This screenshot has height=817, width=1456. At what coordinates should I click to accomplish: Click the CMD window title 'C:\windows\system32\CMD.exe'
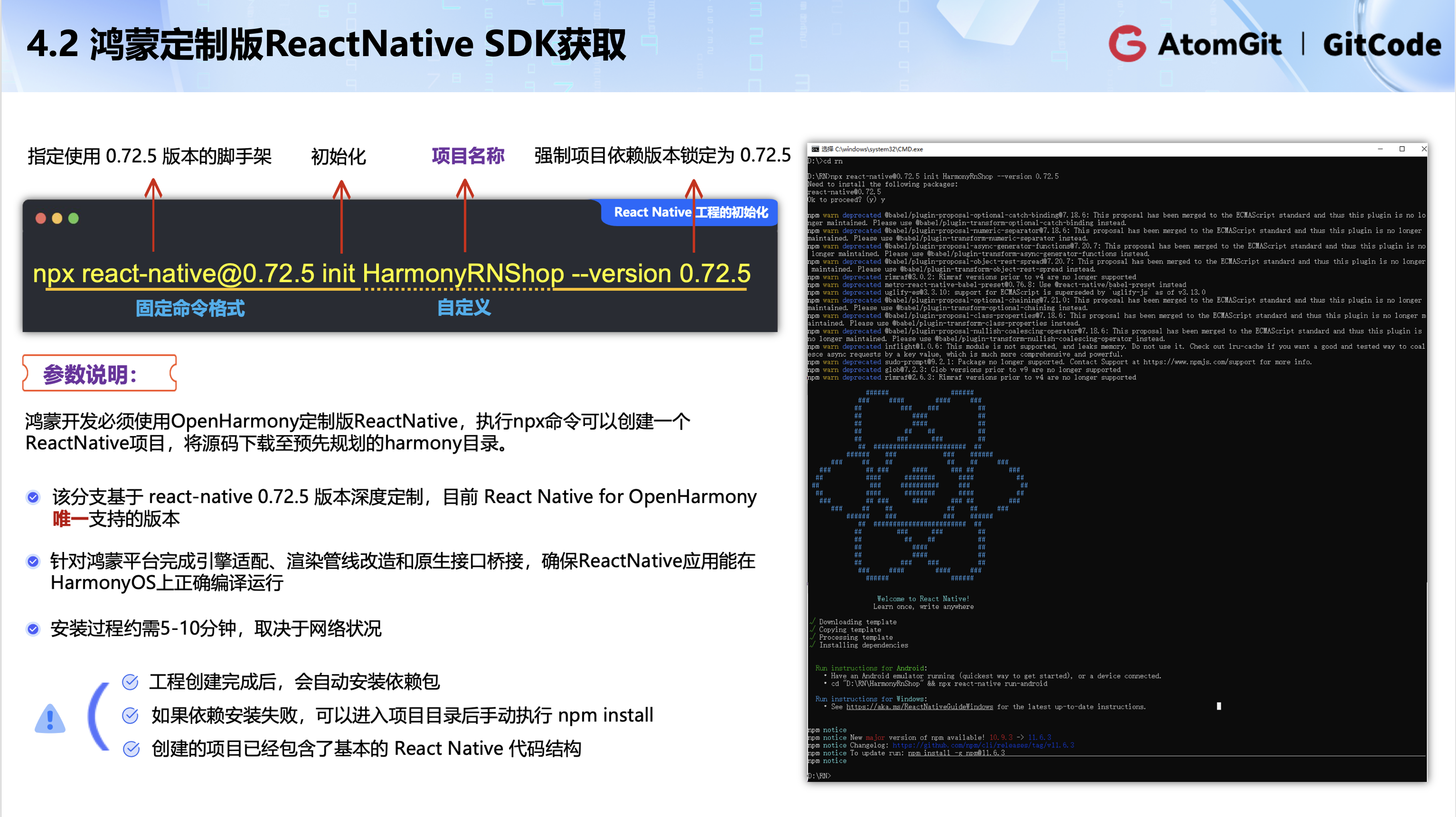coord(879,149)
